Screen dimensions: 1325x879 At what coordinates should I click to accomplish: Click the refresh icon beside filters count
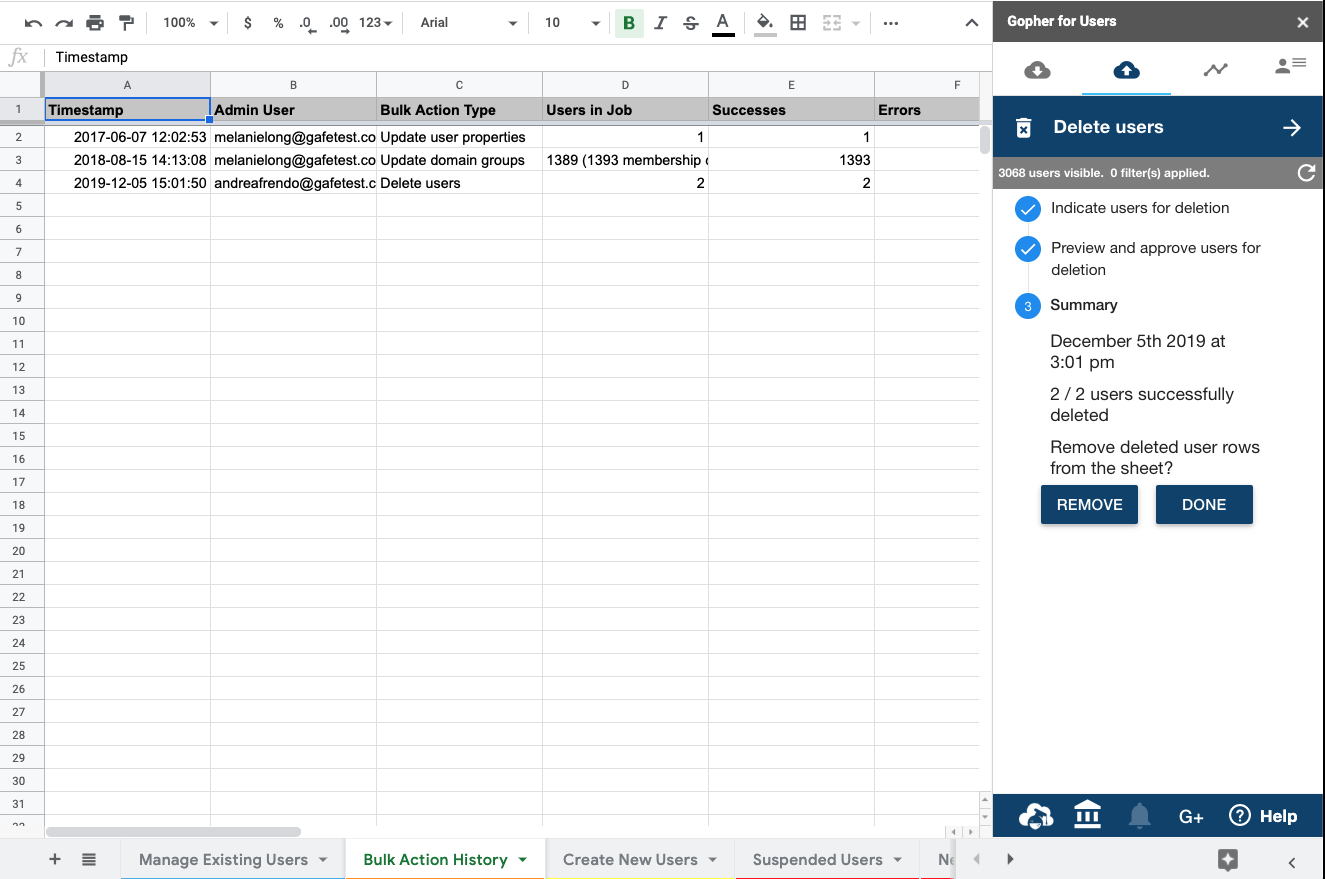1305,173
